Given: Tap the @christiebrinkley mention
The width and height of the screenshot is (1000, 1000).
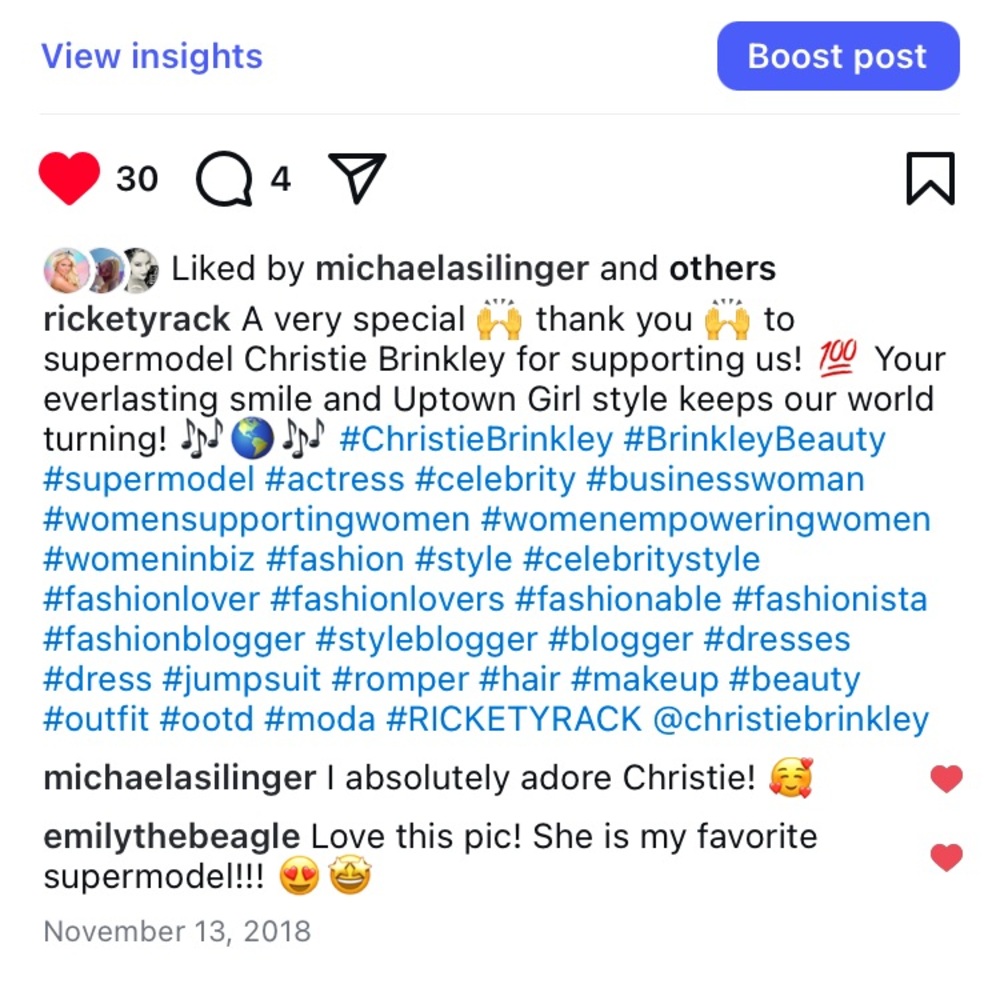Looking at the screenshot, I should tap(790, 719).
